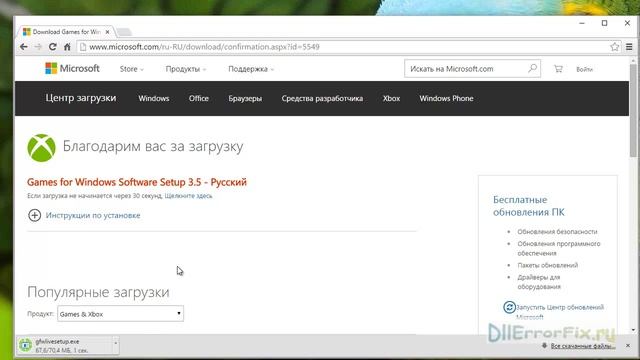Screen dimensions: 640x360
Task: Maximize the browser window
Action: coord(604,23)
